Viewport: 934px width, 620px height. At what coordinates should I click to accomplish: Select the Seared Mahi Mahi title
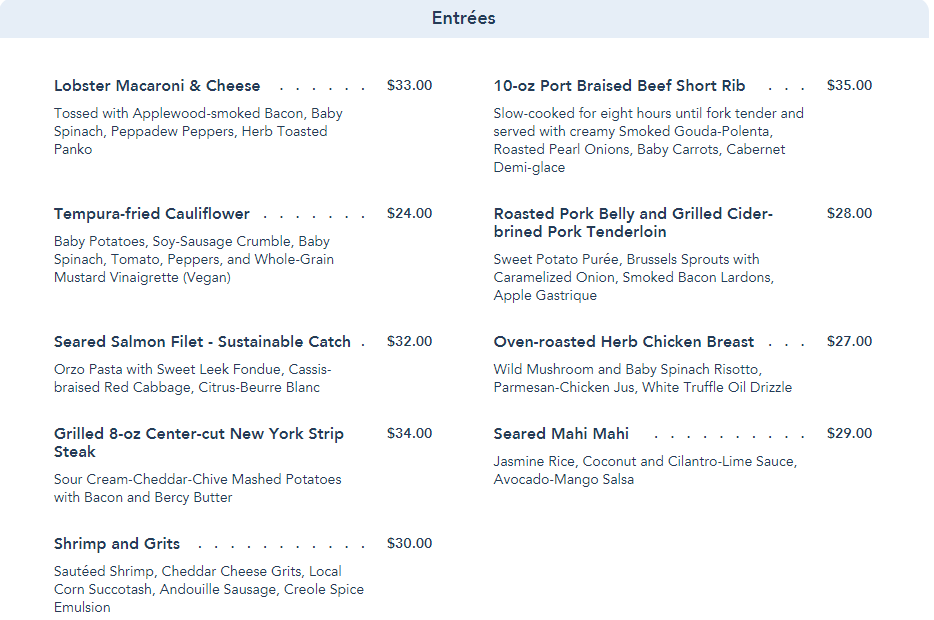point(561,434)
